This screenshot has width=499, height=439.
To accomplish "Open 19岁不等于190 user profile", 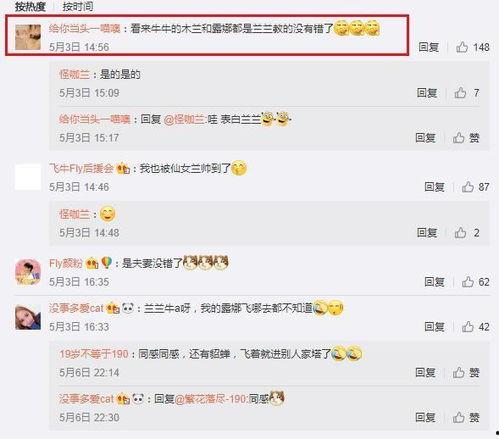I will (x=94, y=354).
